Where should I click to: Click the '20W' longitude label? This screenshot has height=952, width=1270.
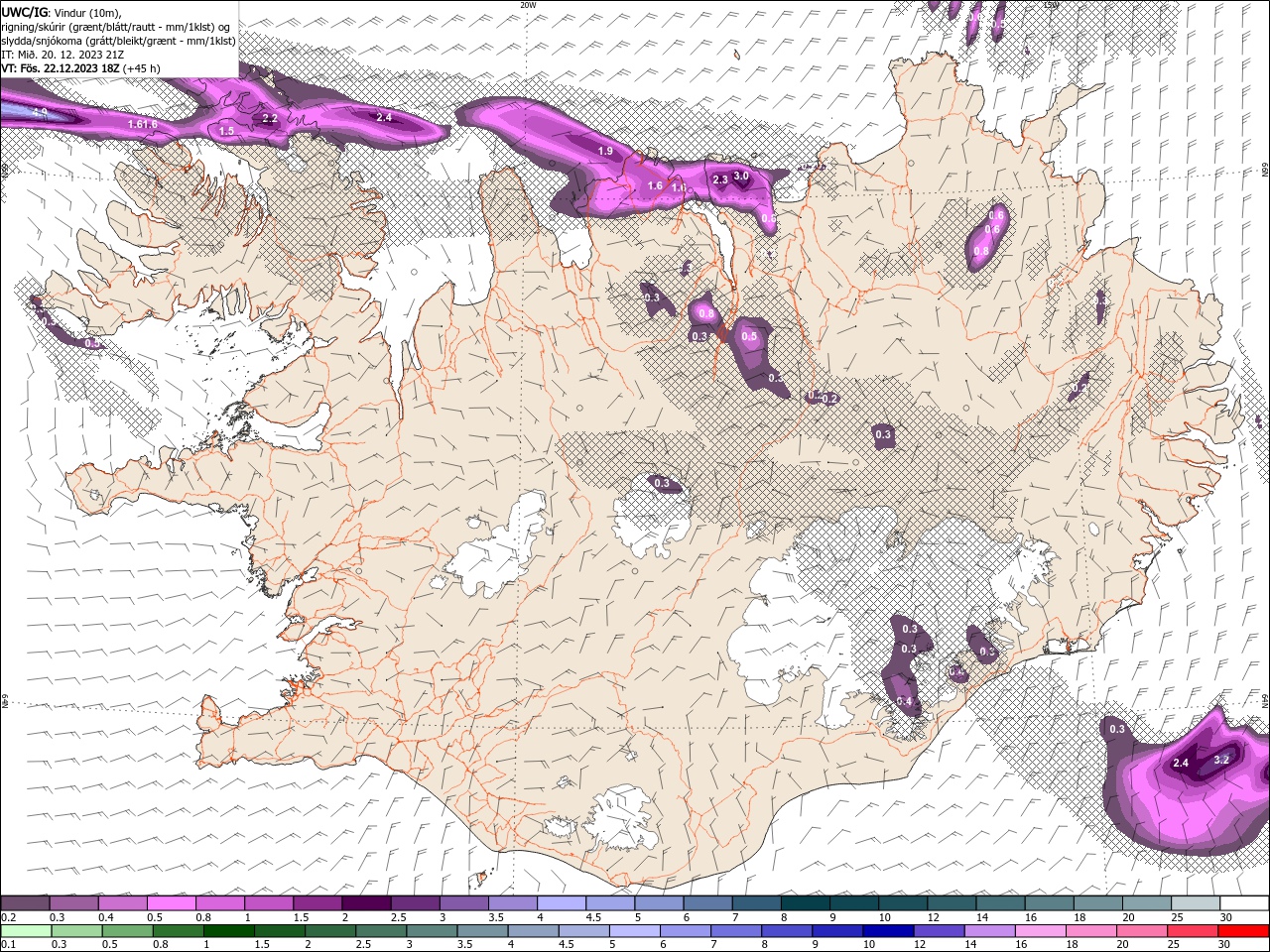(x=528, y=5)
